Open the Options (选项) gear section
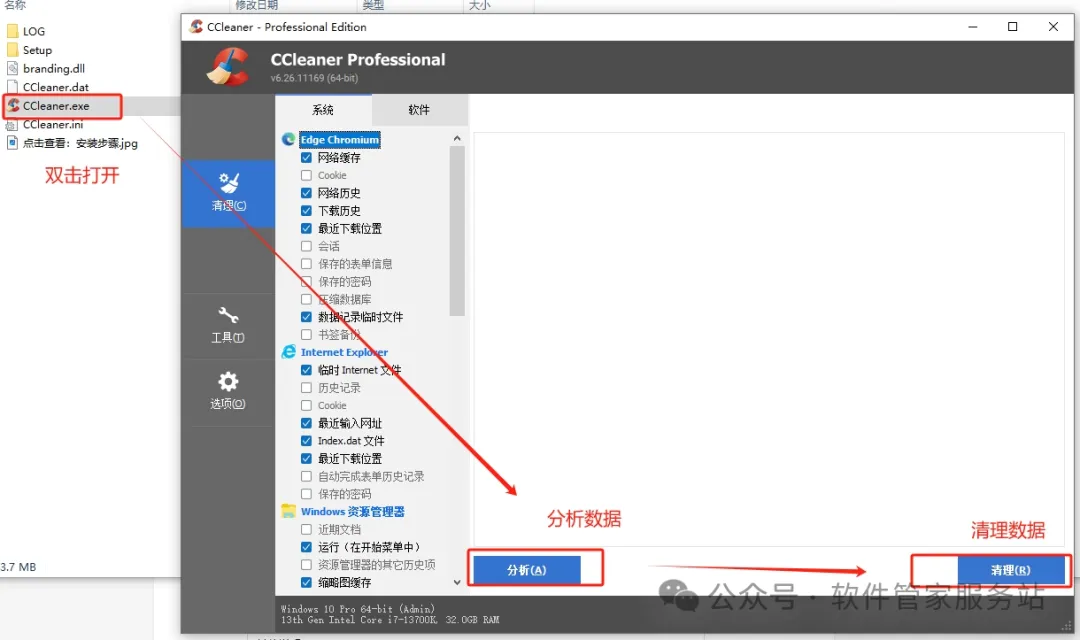Image resolution: width=1080 pixels, height=640 pixels. coord(228,391)
